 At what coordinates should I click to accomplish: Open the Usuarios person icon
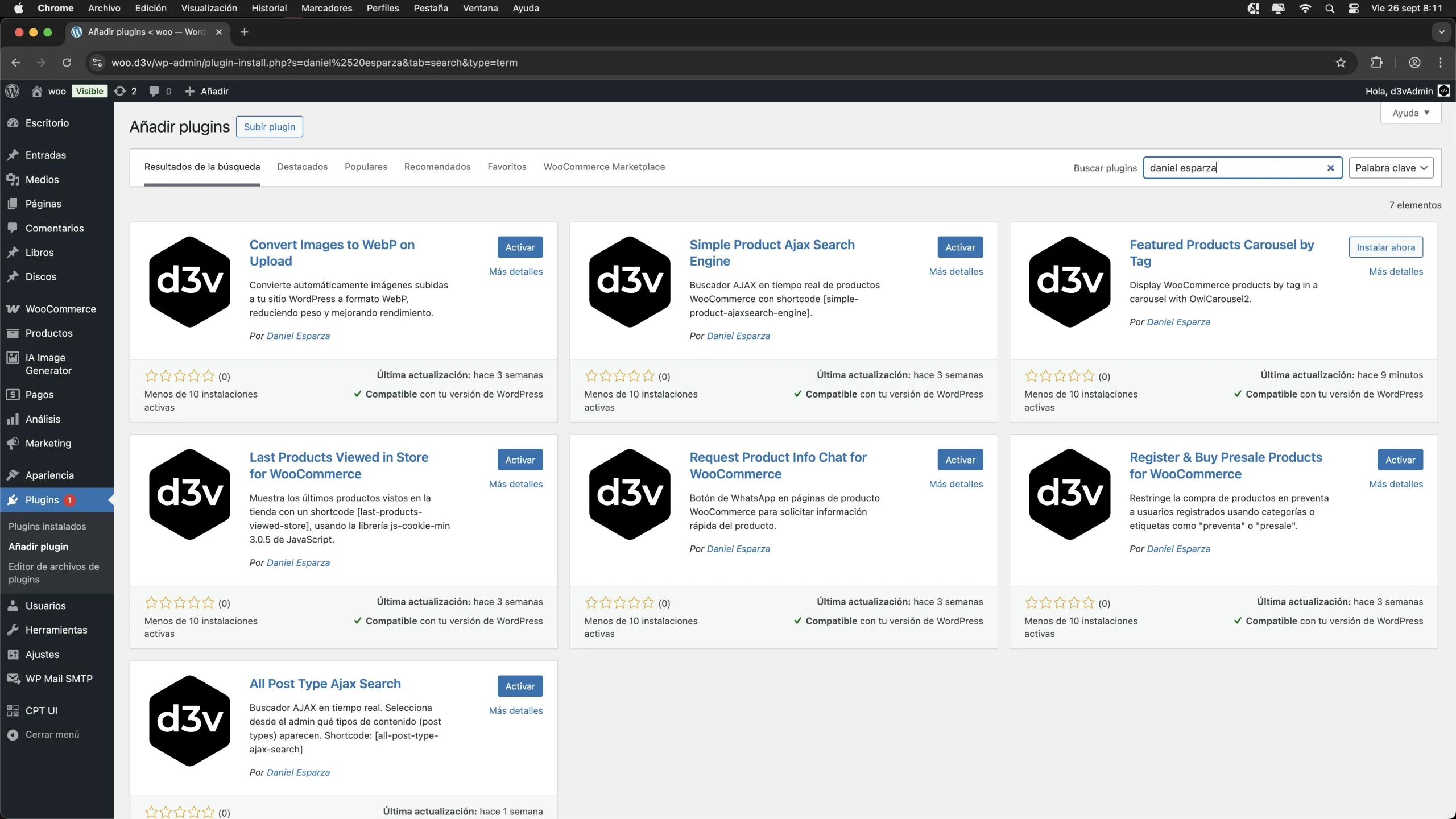coord(13,606)
